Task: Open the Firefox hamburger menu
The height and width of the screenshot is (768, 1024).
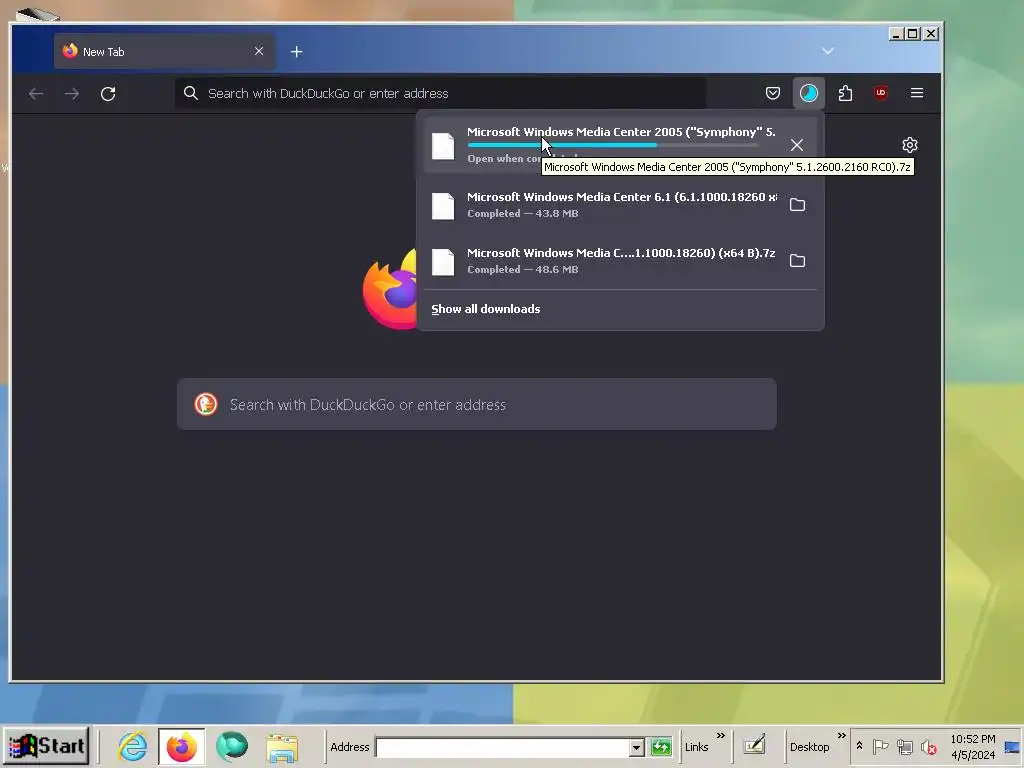Action: point(917,93)
